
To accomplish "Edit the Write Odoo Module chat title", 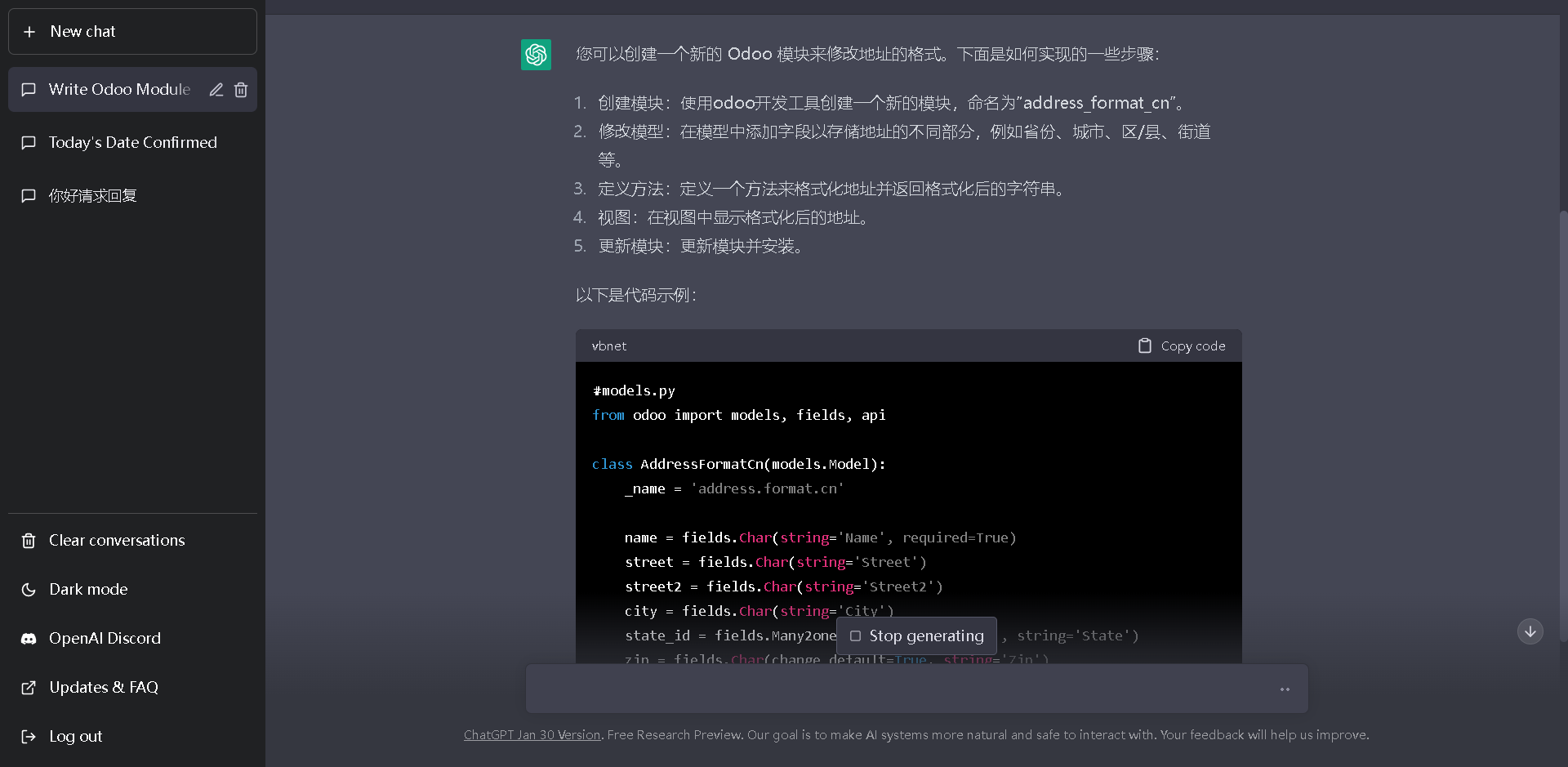I will coord(216,90).
